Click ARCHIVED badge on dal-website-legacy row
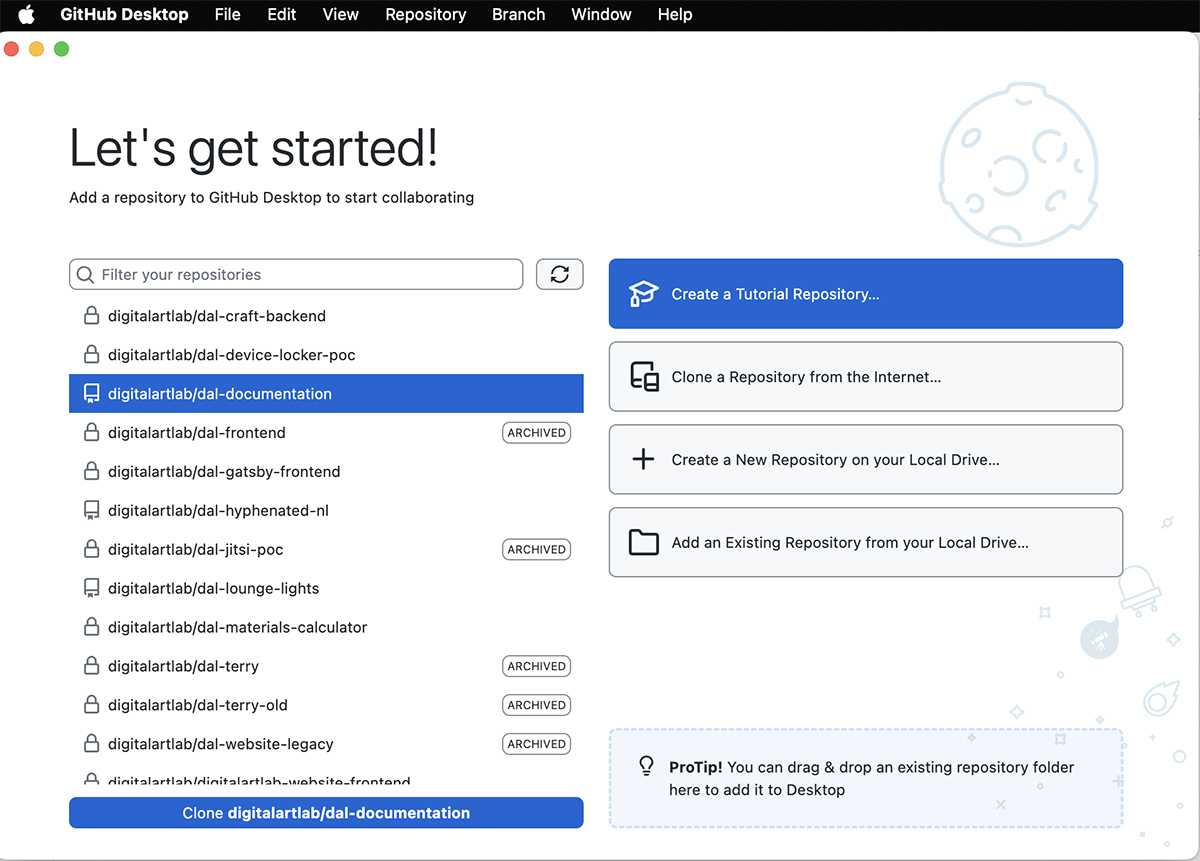Screen dimensions: 1200x861 click(536, 745)
